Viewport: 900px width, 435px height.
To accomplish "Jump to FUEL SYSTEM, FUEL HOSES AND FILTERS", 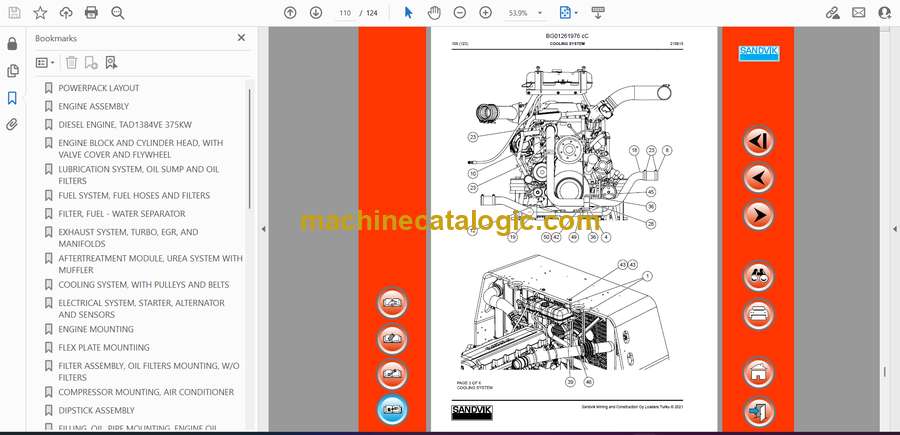I will tap(134, 195).
